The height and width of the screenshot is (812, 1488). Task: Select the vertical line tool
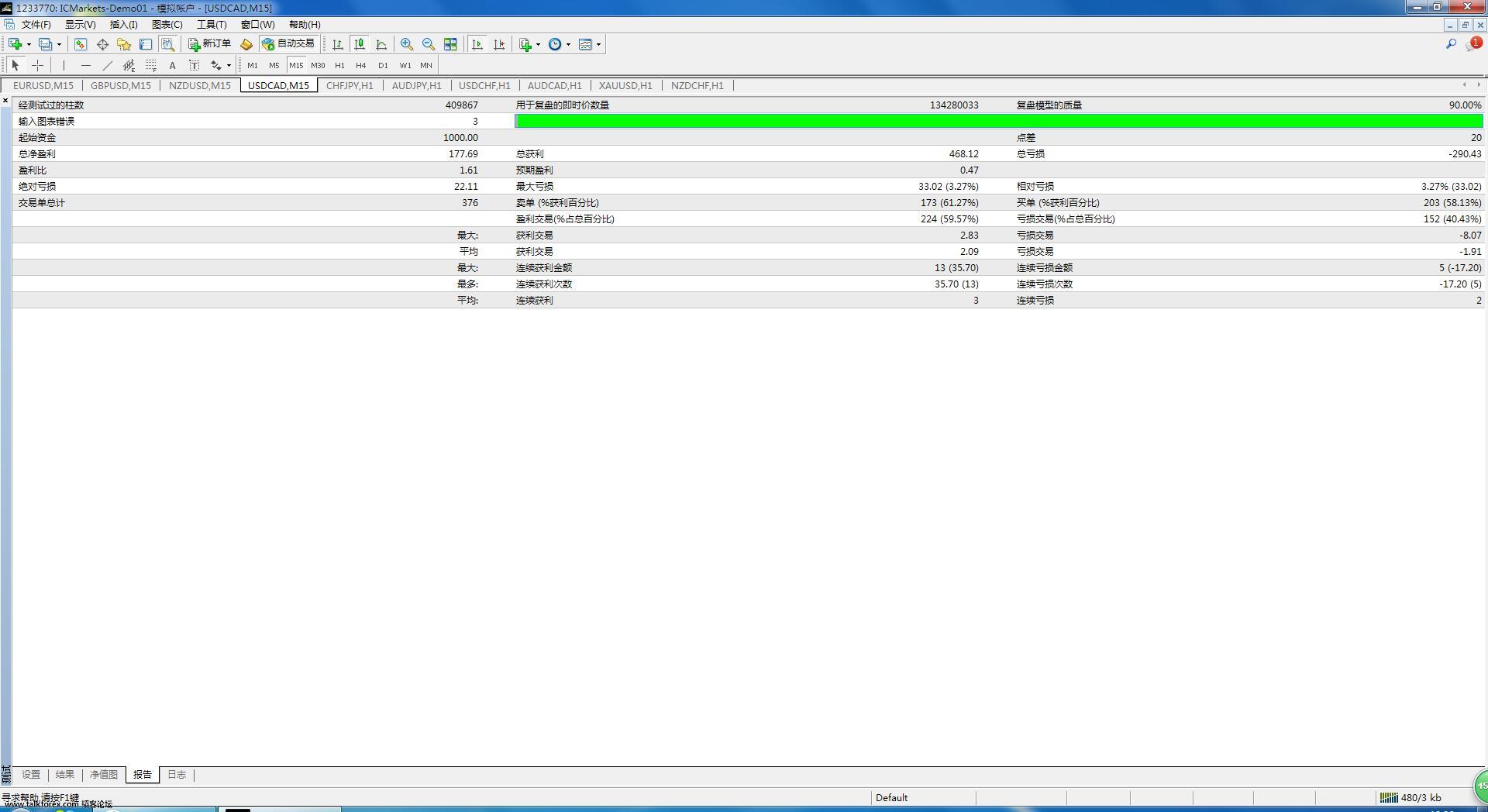pyautogui.click(x=64, y=65)
